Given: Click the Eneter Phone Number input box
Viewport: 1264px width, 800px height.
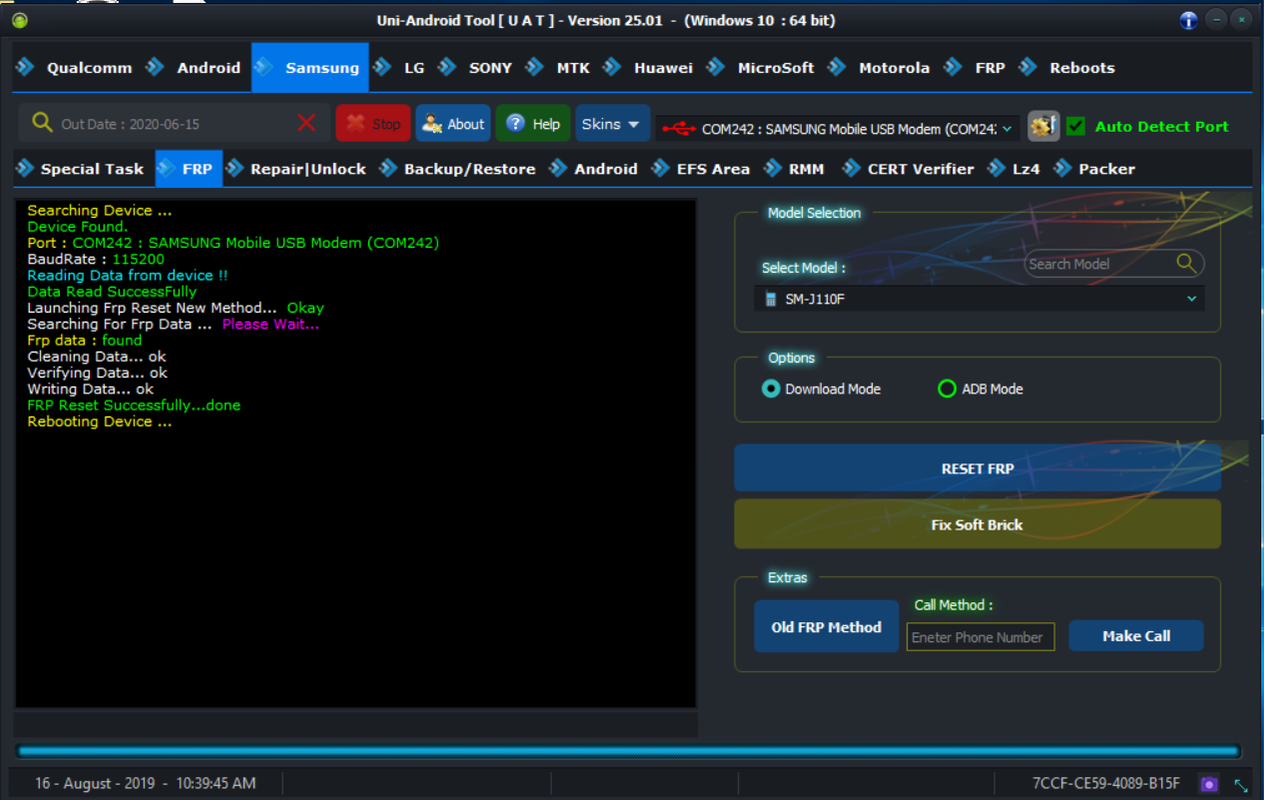Looking at the screenshot, I should (x=980, y=637).
